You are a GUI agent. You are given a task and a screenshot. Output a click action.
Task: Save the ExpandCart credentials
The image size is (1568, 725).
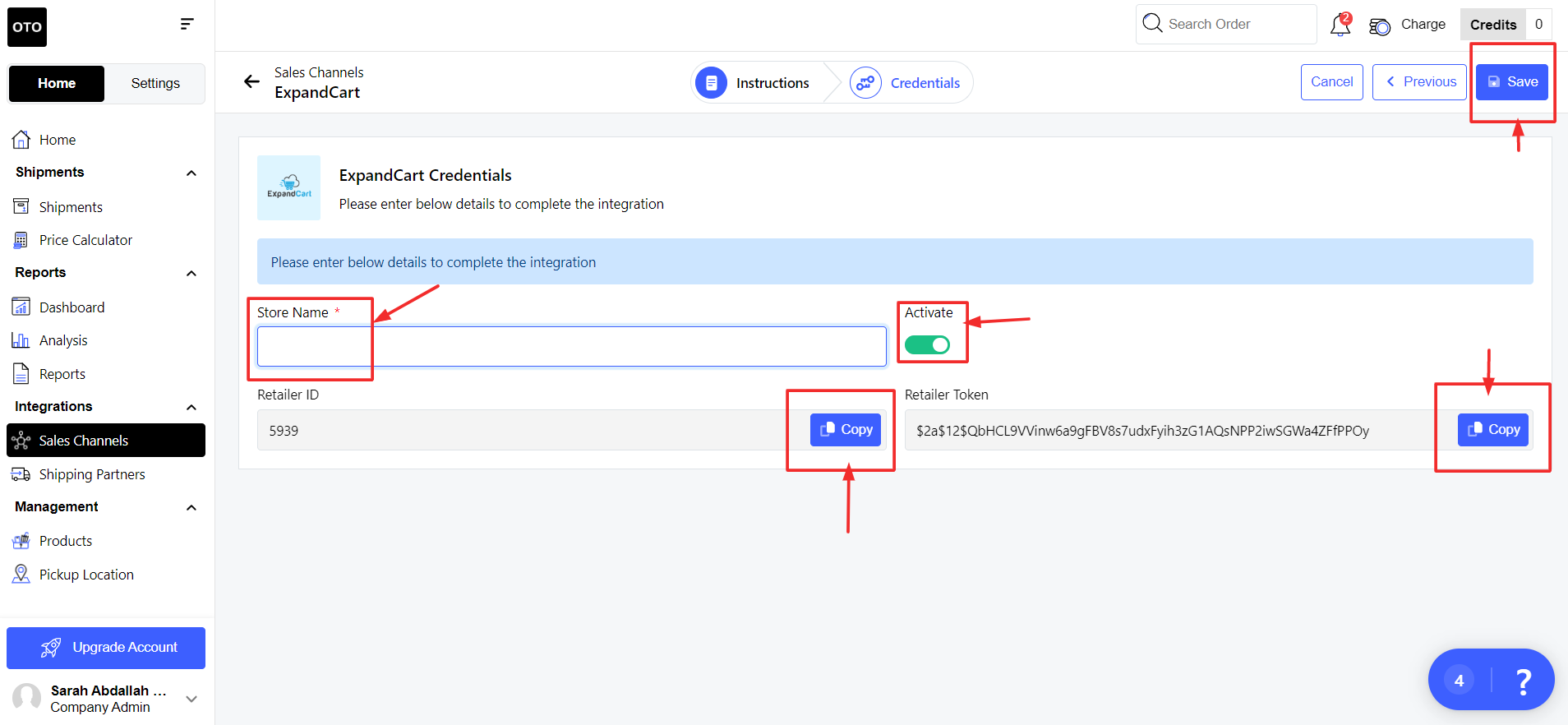1512,82
